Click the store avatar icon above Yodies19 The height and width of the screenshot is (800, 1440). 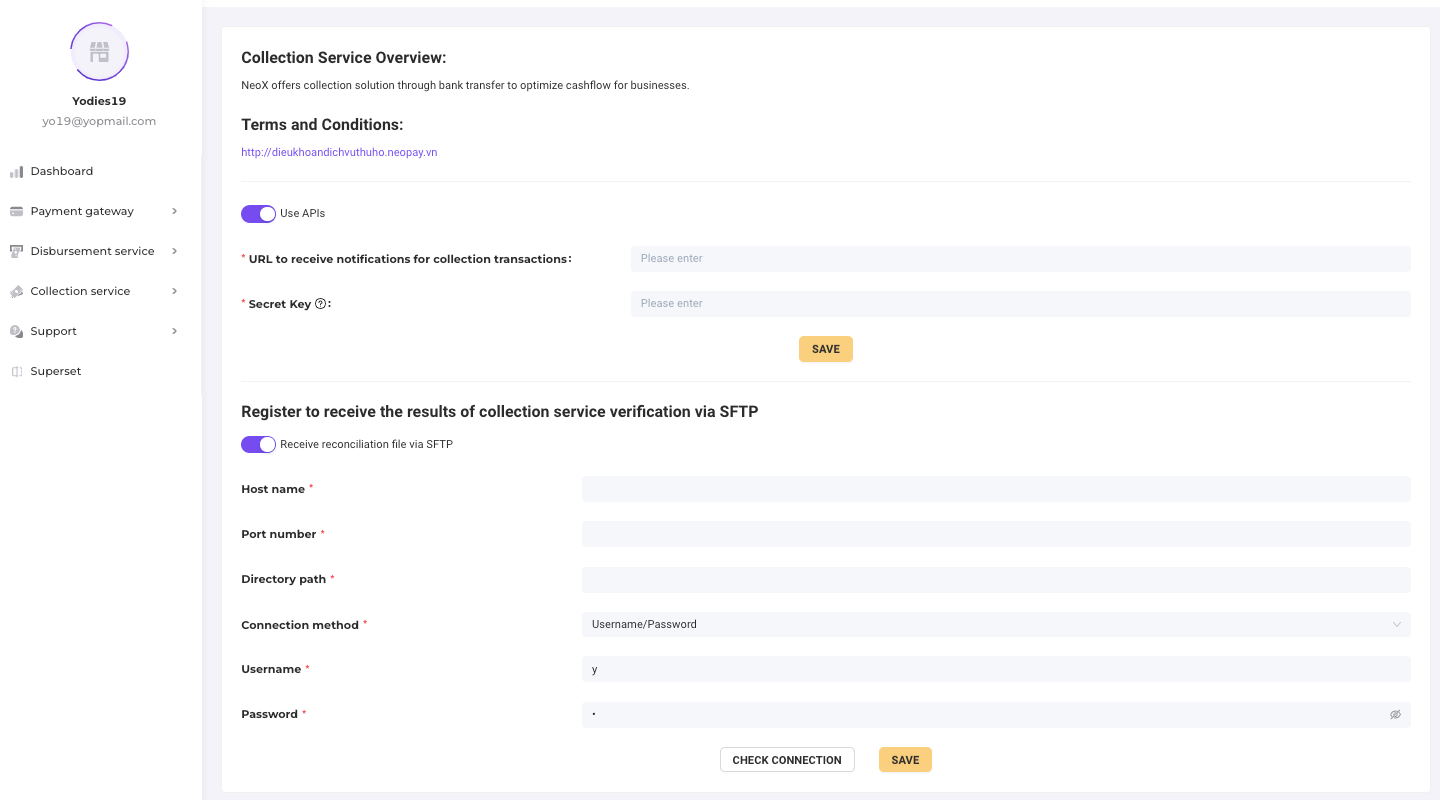[99, 51]
